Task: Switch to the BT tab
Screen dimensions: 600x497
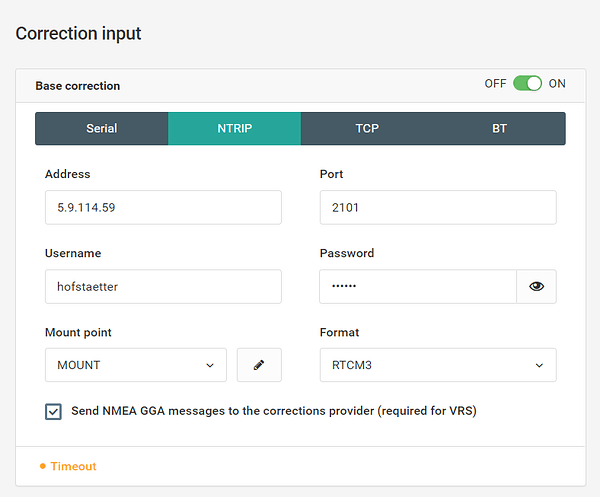Action: [x=499, y=129]
